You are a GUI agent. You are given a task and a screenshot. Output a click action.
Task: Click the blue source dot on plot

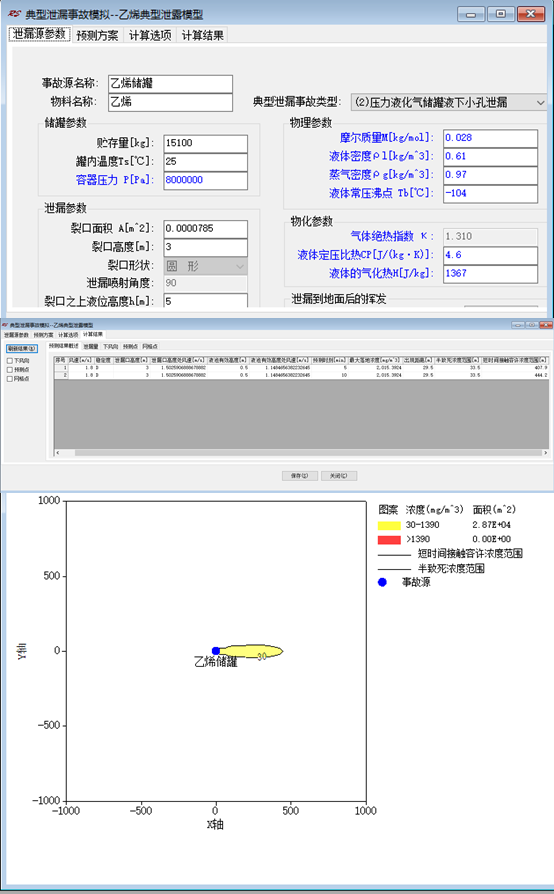(x=215, y=651)
